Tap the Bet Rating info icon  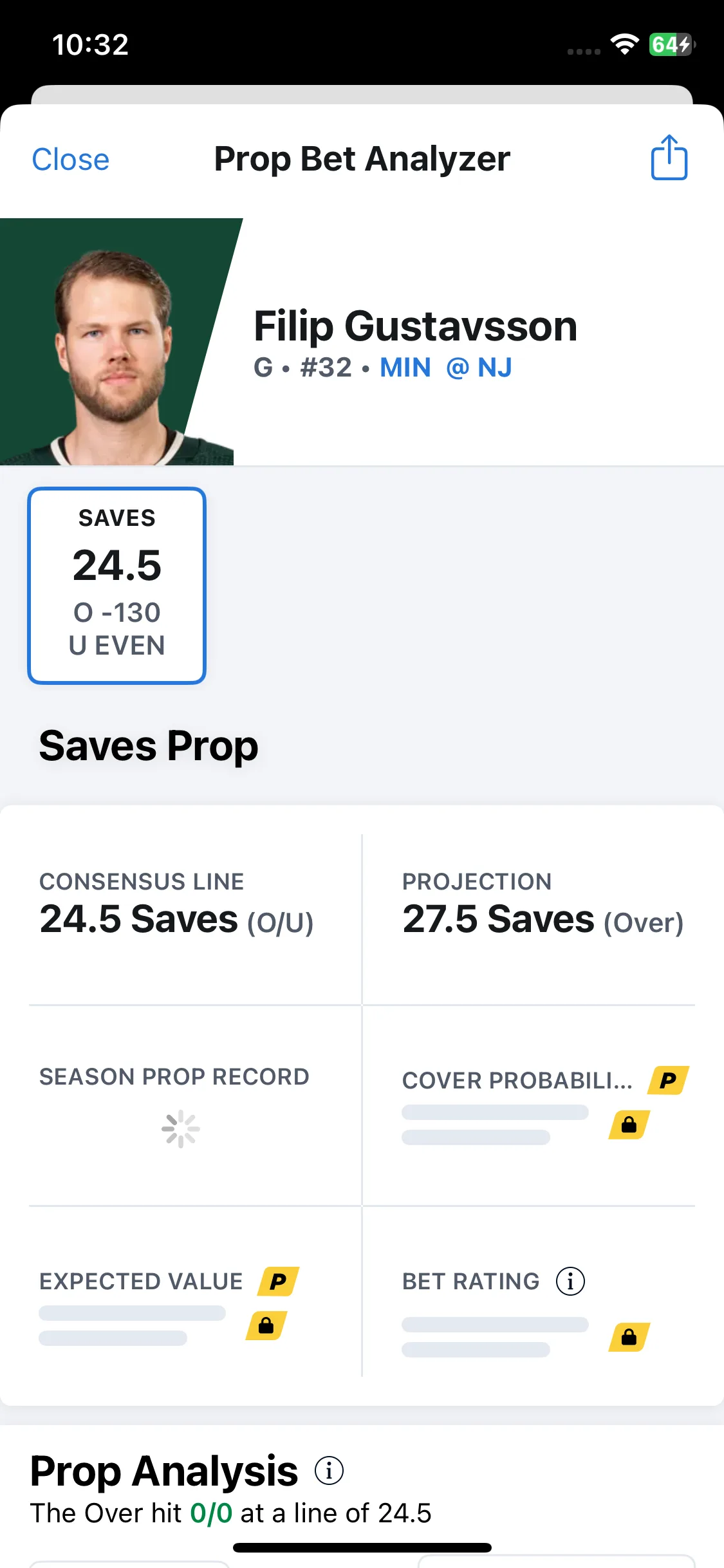[x=570, y=1281]
